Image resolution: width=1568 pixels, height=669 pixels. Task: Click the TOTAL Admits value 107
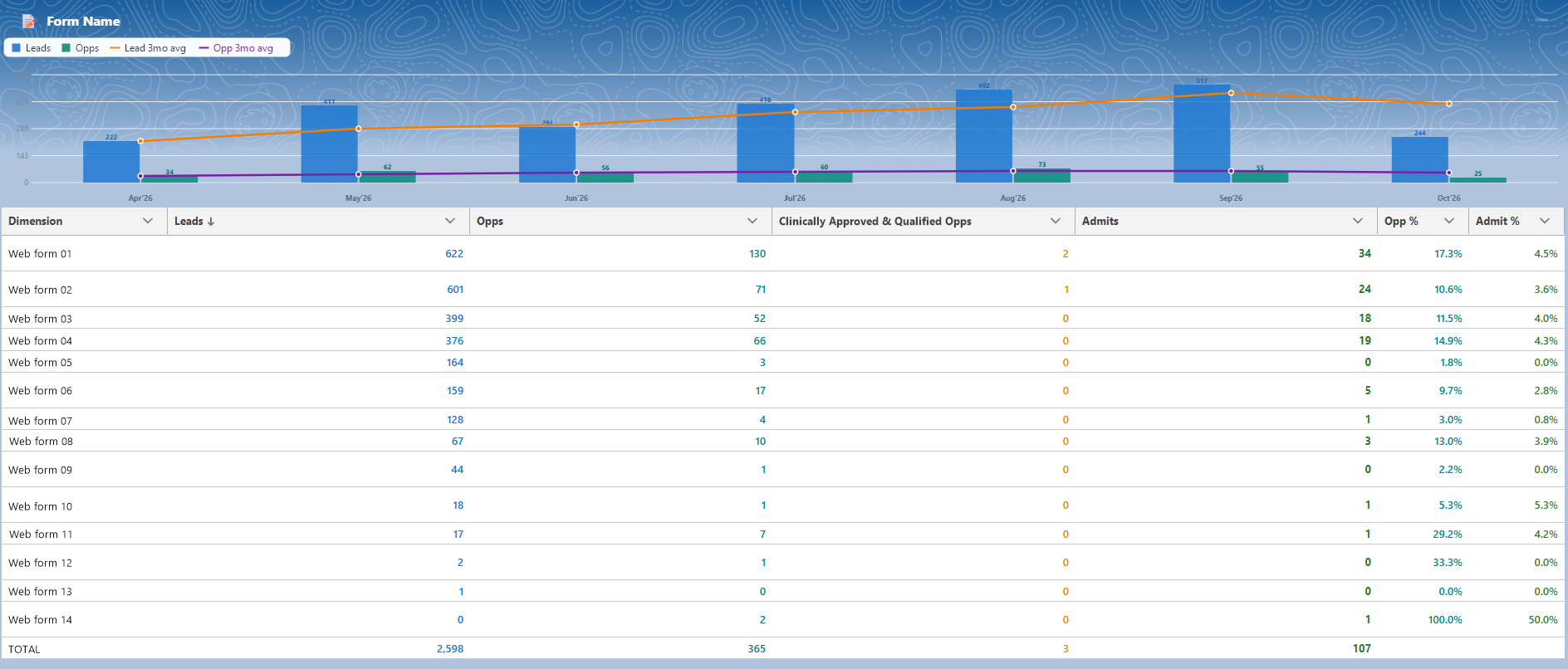(x=1361, y=649)
